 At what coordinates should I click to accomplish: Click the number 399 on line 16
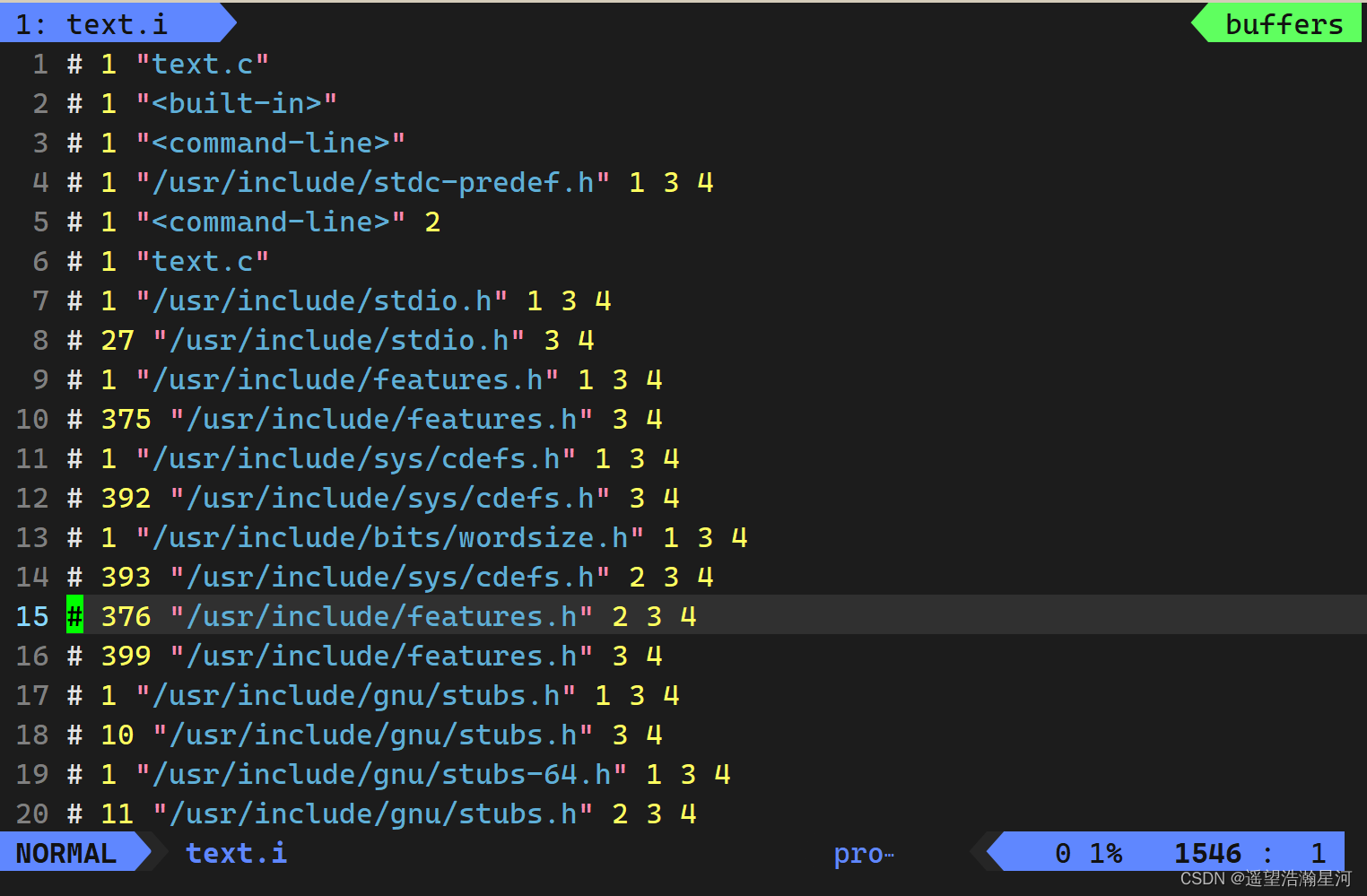tap(126, 656)
